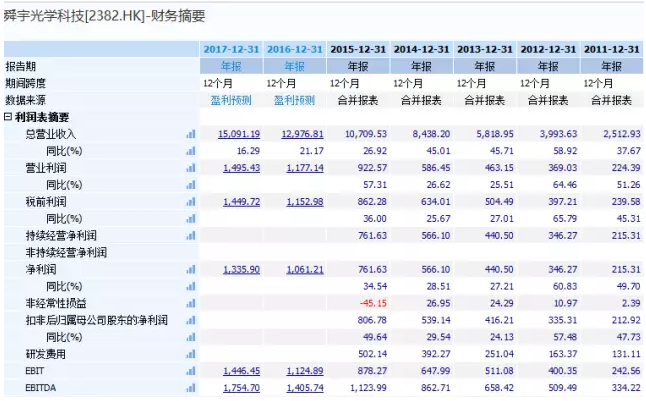Select the 2016-12-31 column header
The width and height of the screenshot is (646, 401).
(x=295, y=49)
